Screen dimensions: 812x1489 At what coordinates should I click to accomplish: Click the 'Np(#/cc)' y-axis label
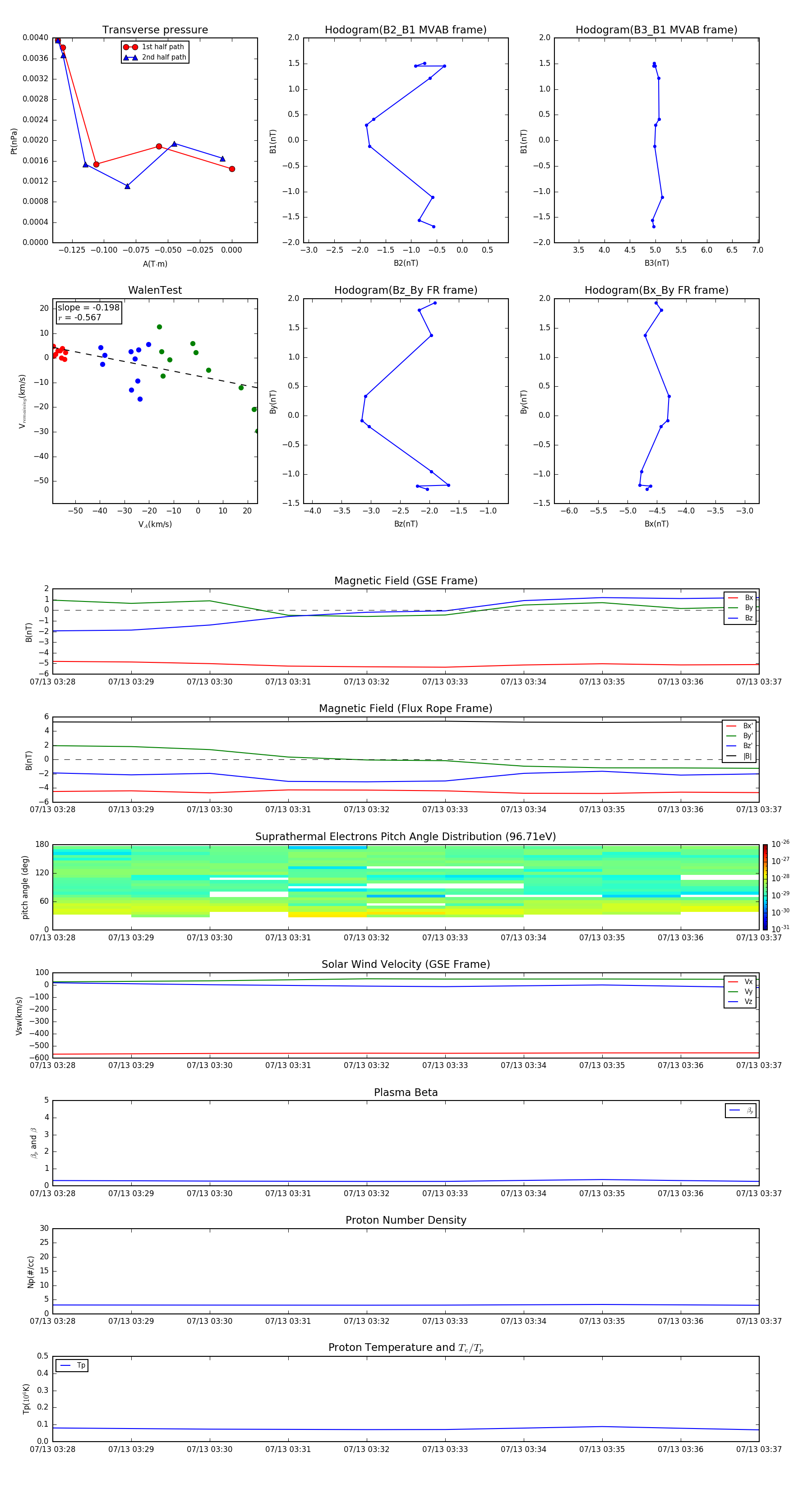tap(31, 1272)
